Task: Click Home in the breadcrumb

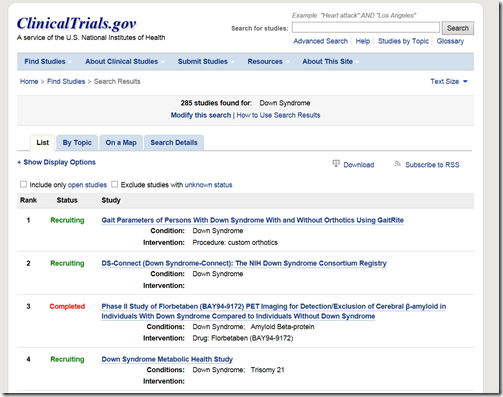Action: pos(29,82)
